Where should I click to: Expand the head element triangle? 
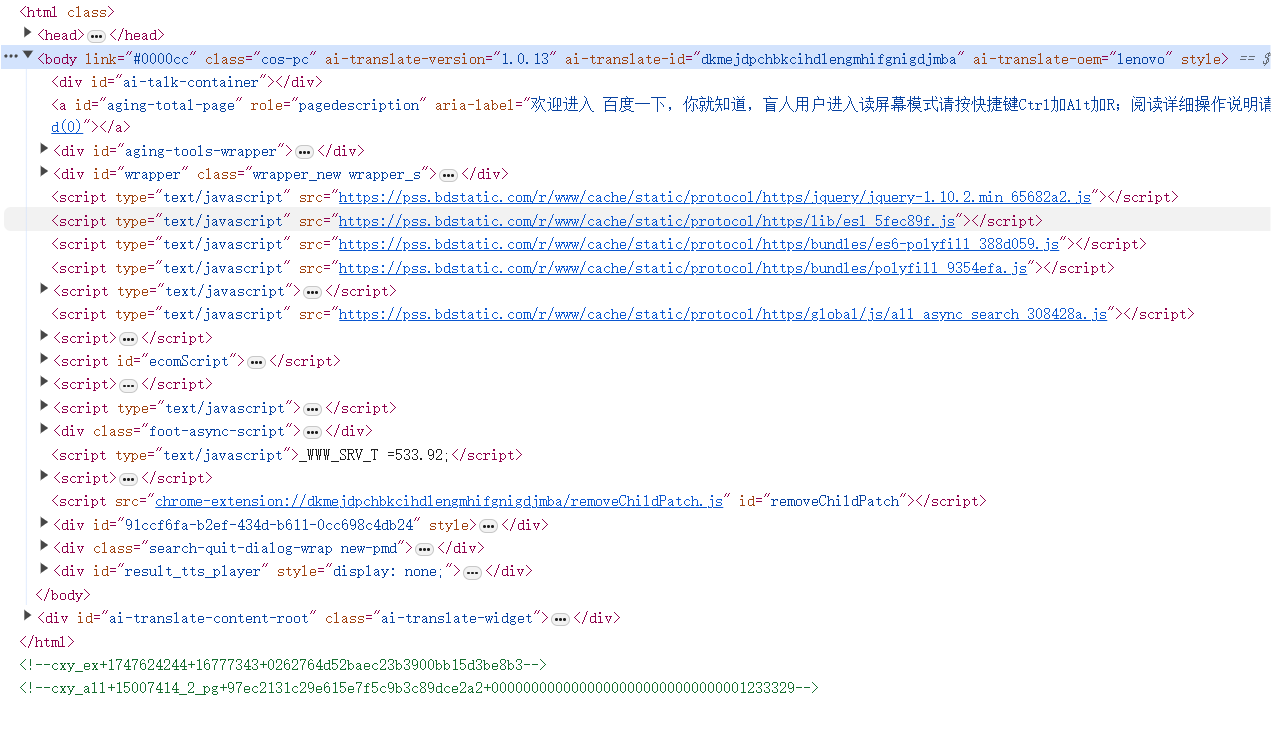28,34
